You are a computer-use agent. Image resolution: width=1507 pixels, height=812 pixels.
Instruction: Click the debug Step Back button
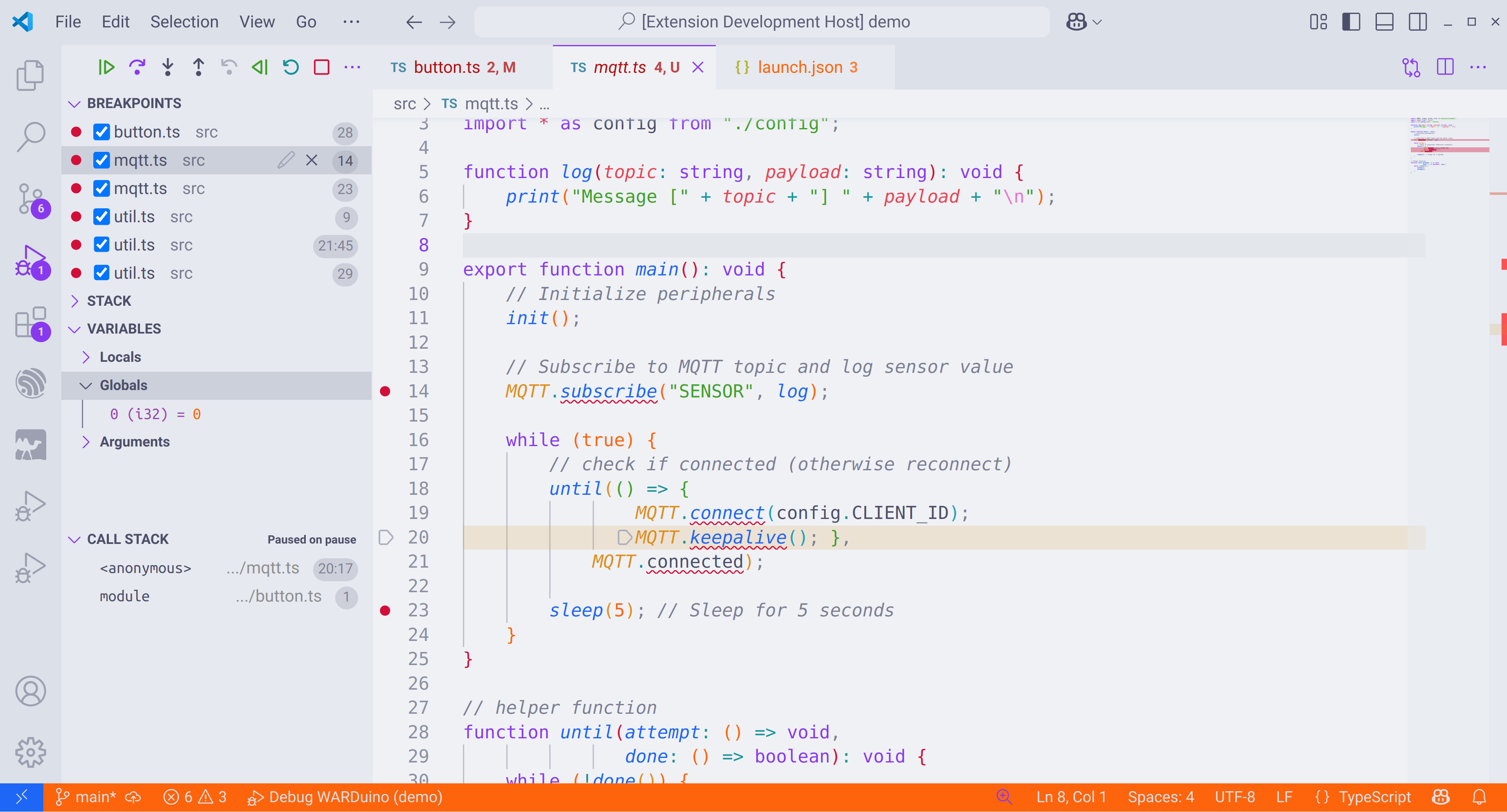tap(229, 67)
